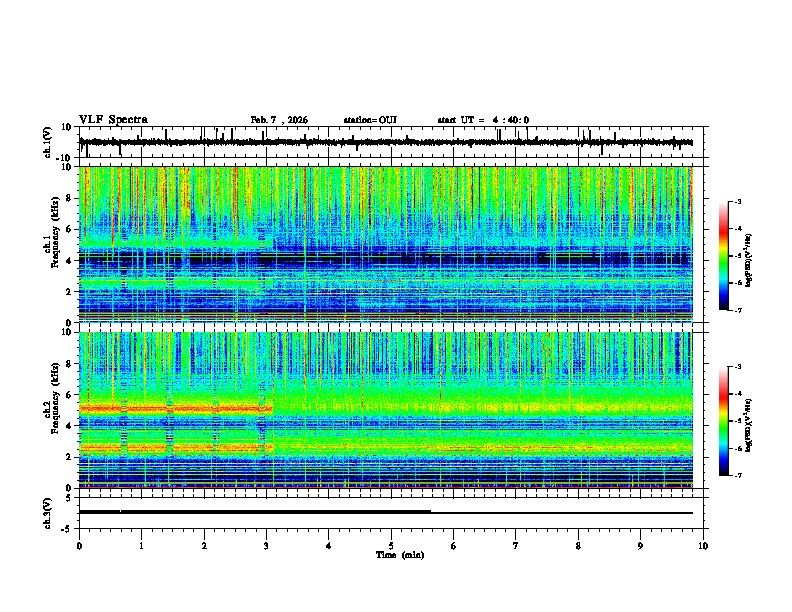The width and height of the screenshot is (792, 612).
Task: Click the "Time (min)" x-axis label
Action: pyautogui.click(x=400, y=555)
